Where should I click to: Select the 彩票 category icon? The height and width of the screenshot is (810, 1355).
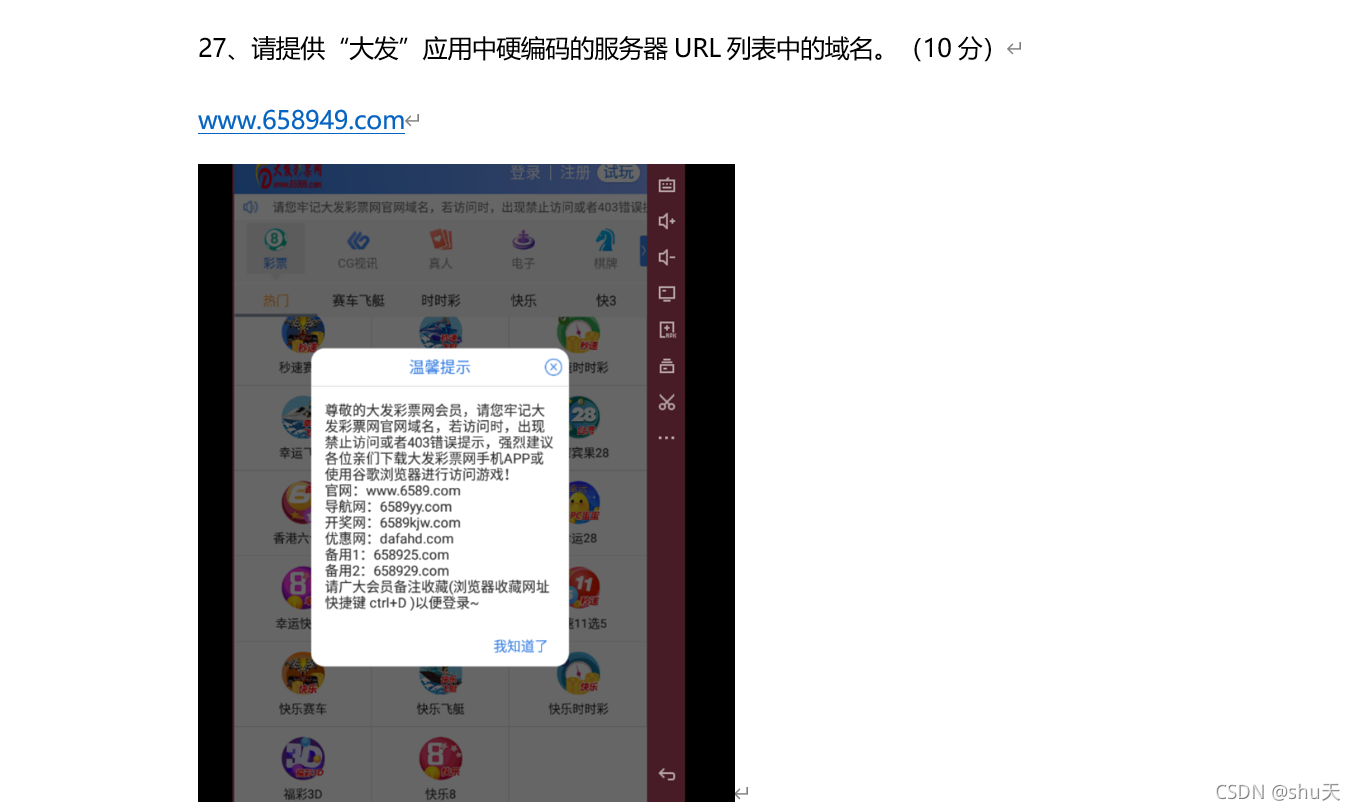276,249
